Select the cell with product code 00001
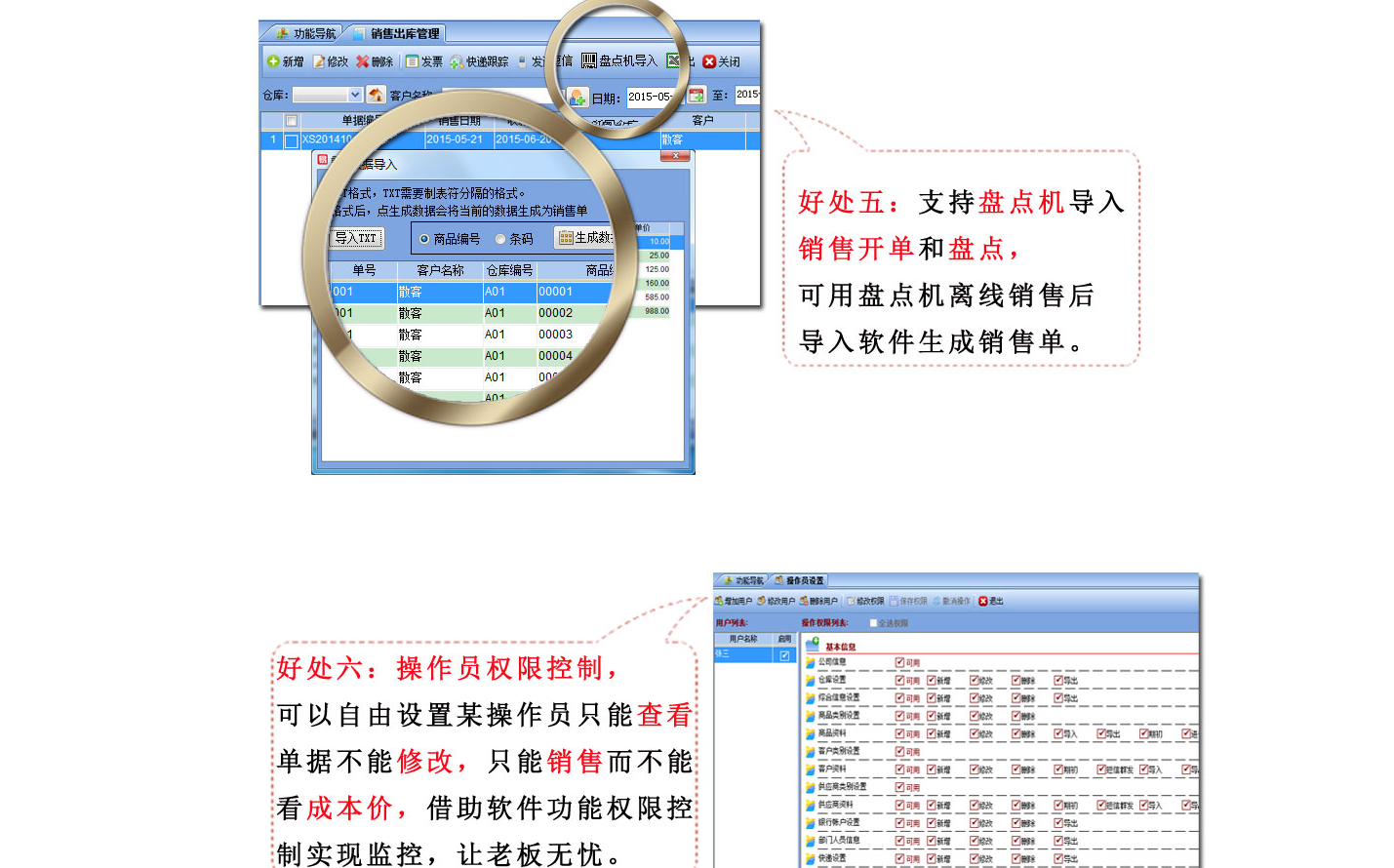 tap(576, 292)
